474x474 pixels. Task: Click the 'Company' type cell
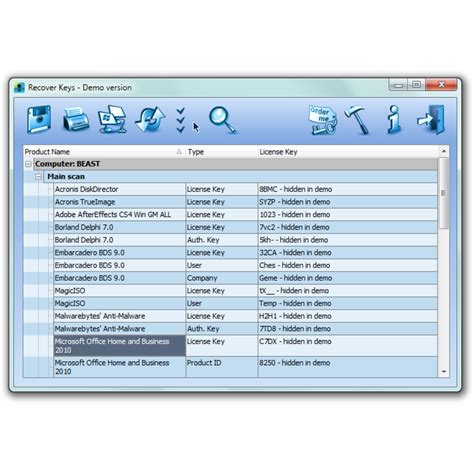(x=222, y=278)
